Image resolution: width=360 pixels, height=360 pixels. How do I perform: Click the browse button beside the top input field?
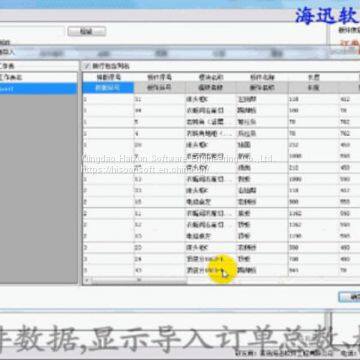[87, 32]
